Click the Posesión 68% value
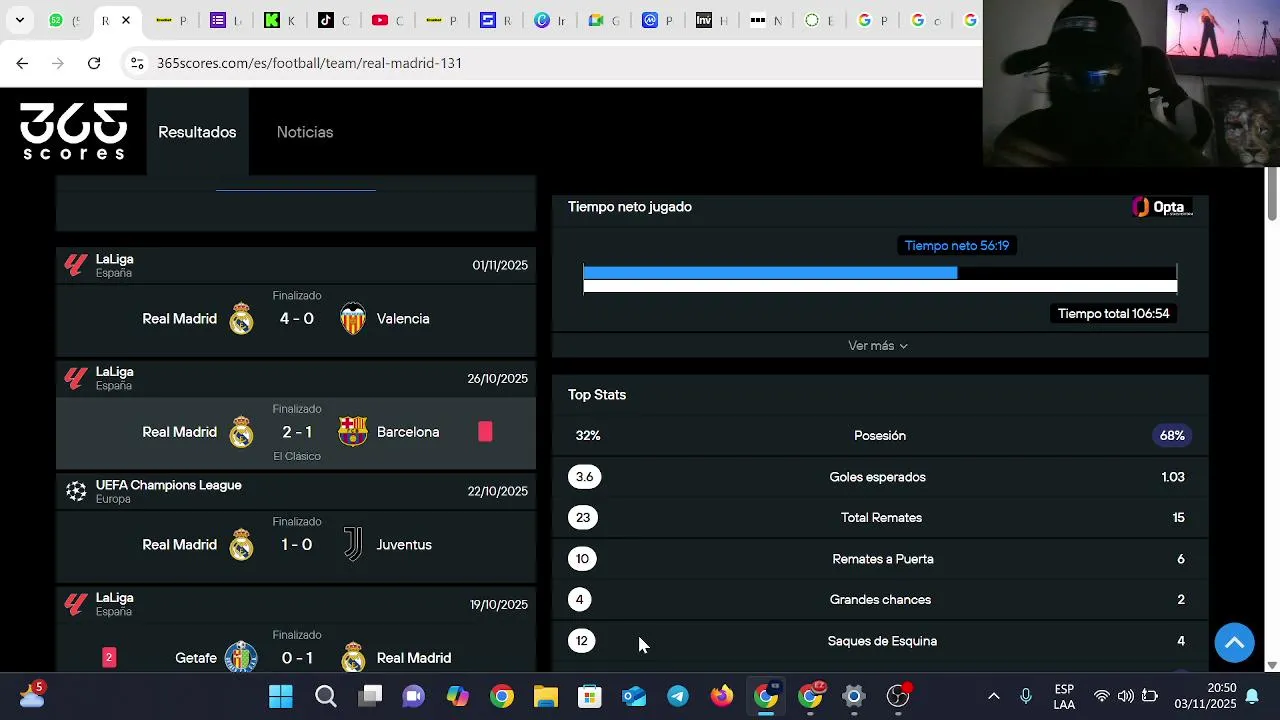1280x720 pixels. tap(1172, 436)
